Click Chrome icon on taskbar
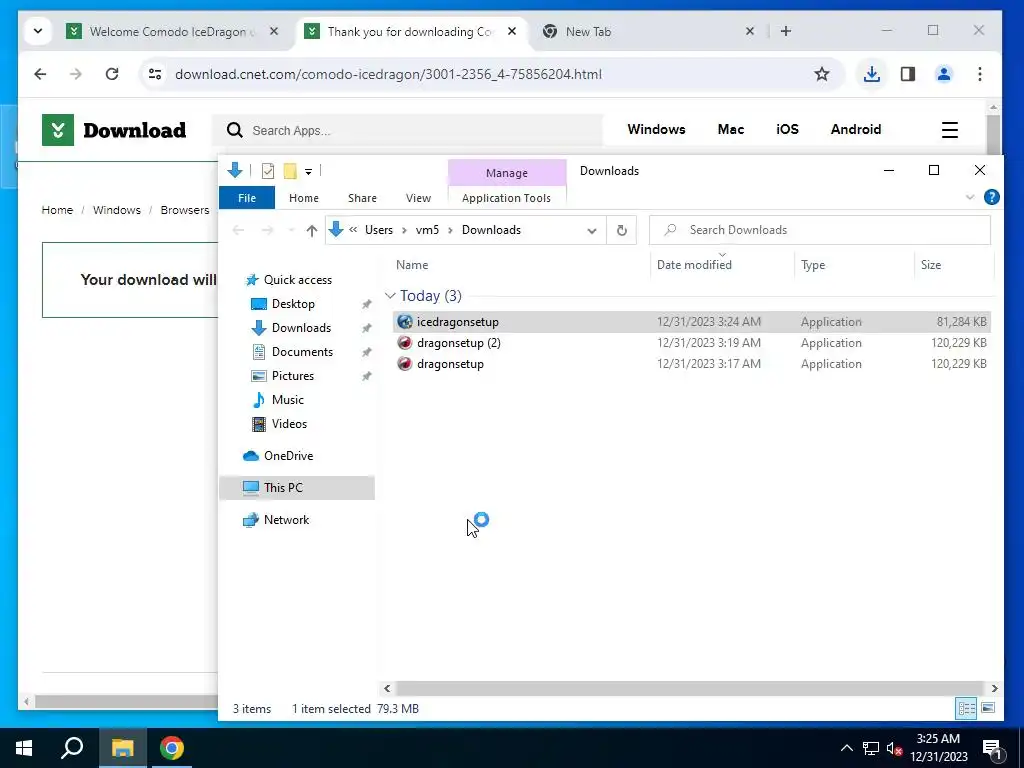1024x768 pixels. point(172,748)
